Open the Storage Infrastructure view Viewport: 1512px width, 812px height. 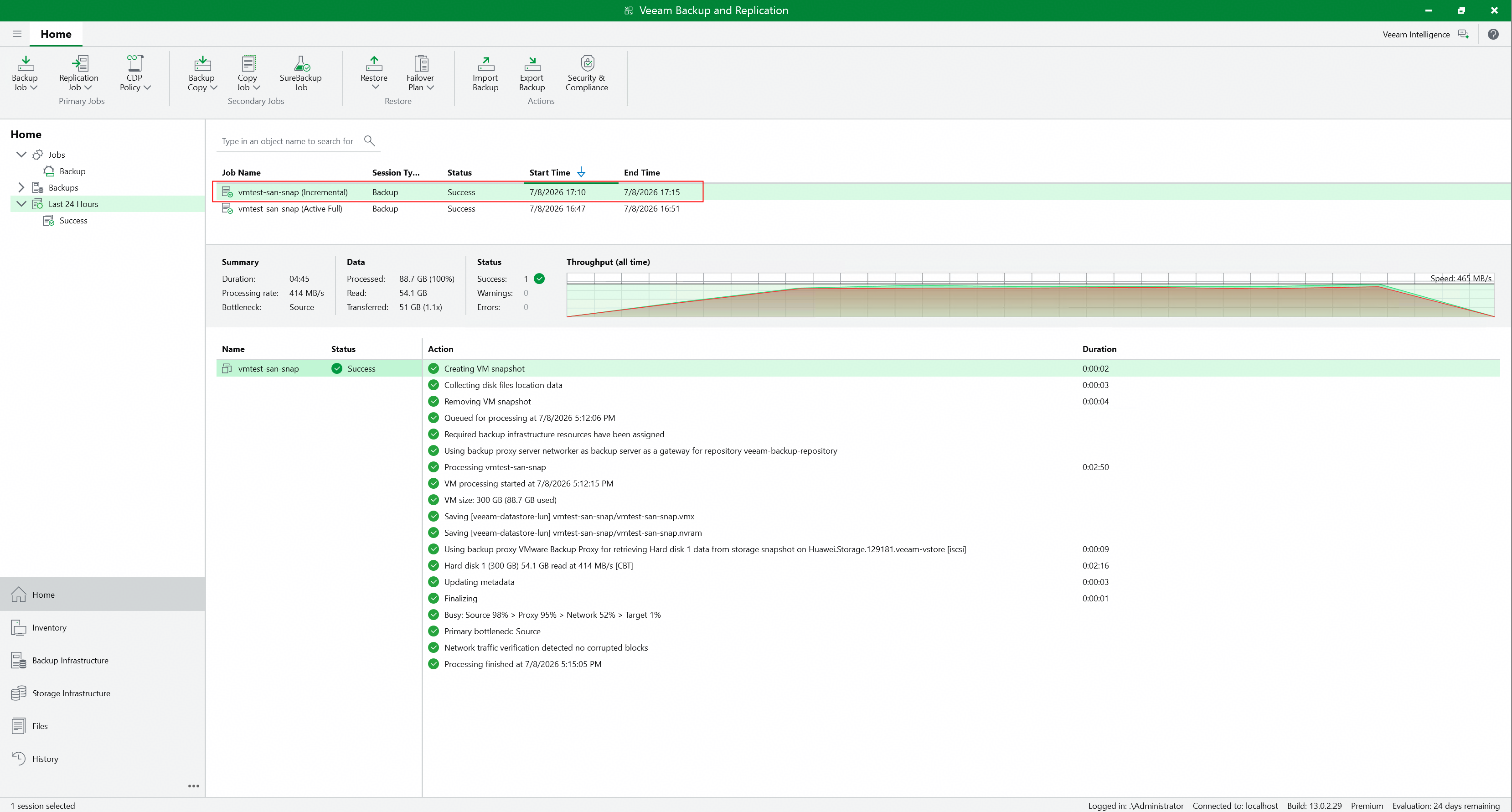tap(103, 693)
